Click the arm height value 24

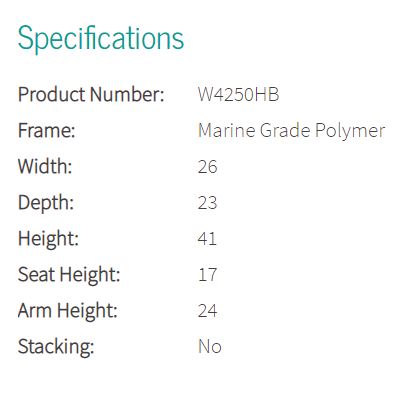coord(207,311)
